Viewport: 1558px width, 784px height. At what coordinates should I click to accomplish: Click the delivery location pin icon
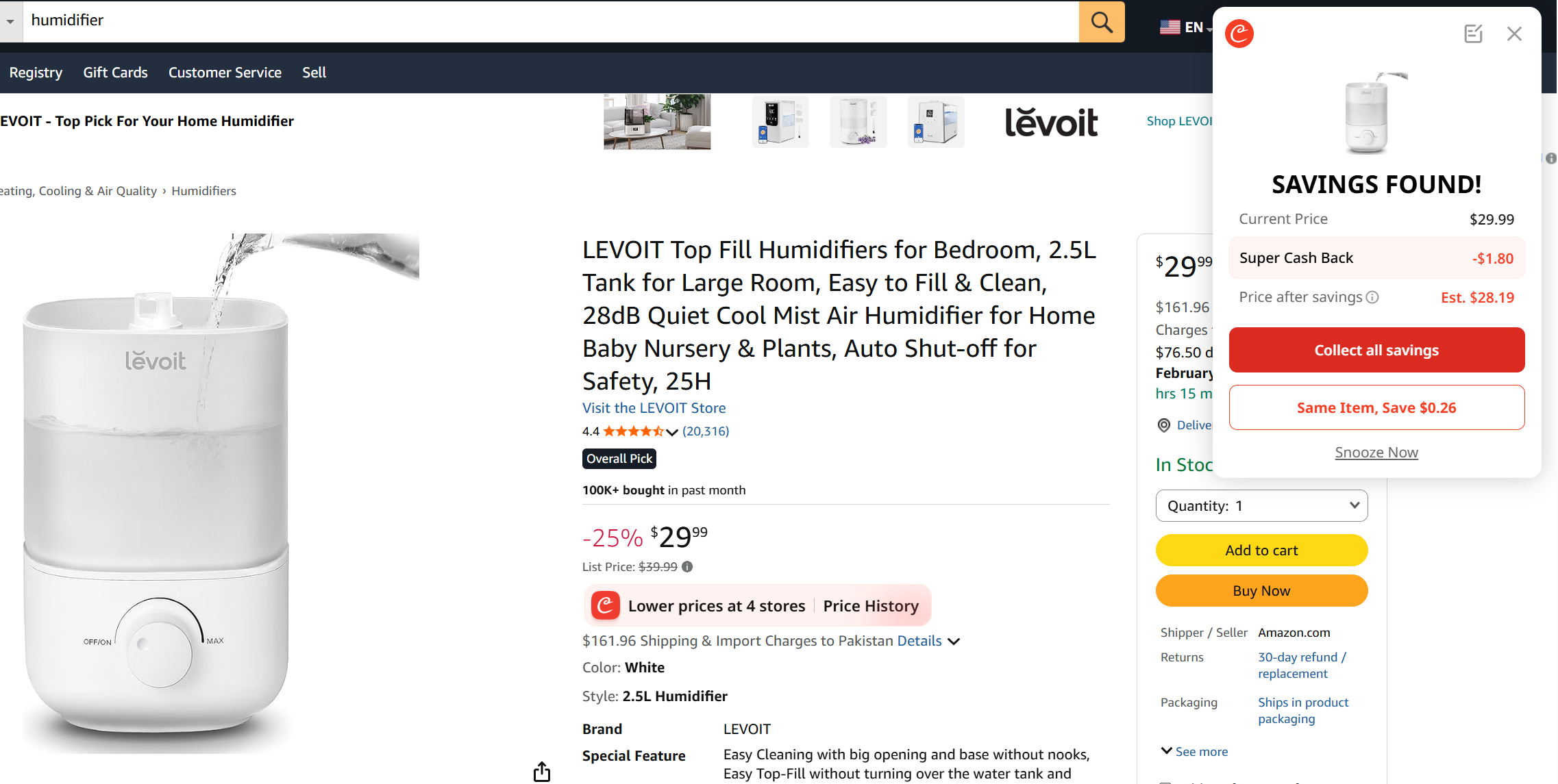[1164, 425]
